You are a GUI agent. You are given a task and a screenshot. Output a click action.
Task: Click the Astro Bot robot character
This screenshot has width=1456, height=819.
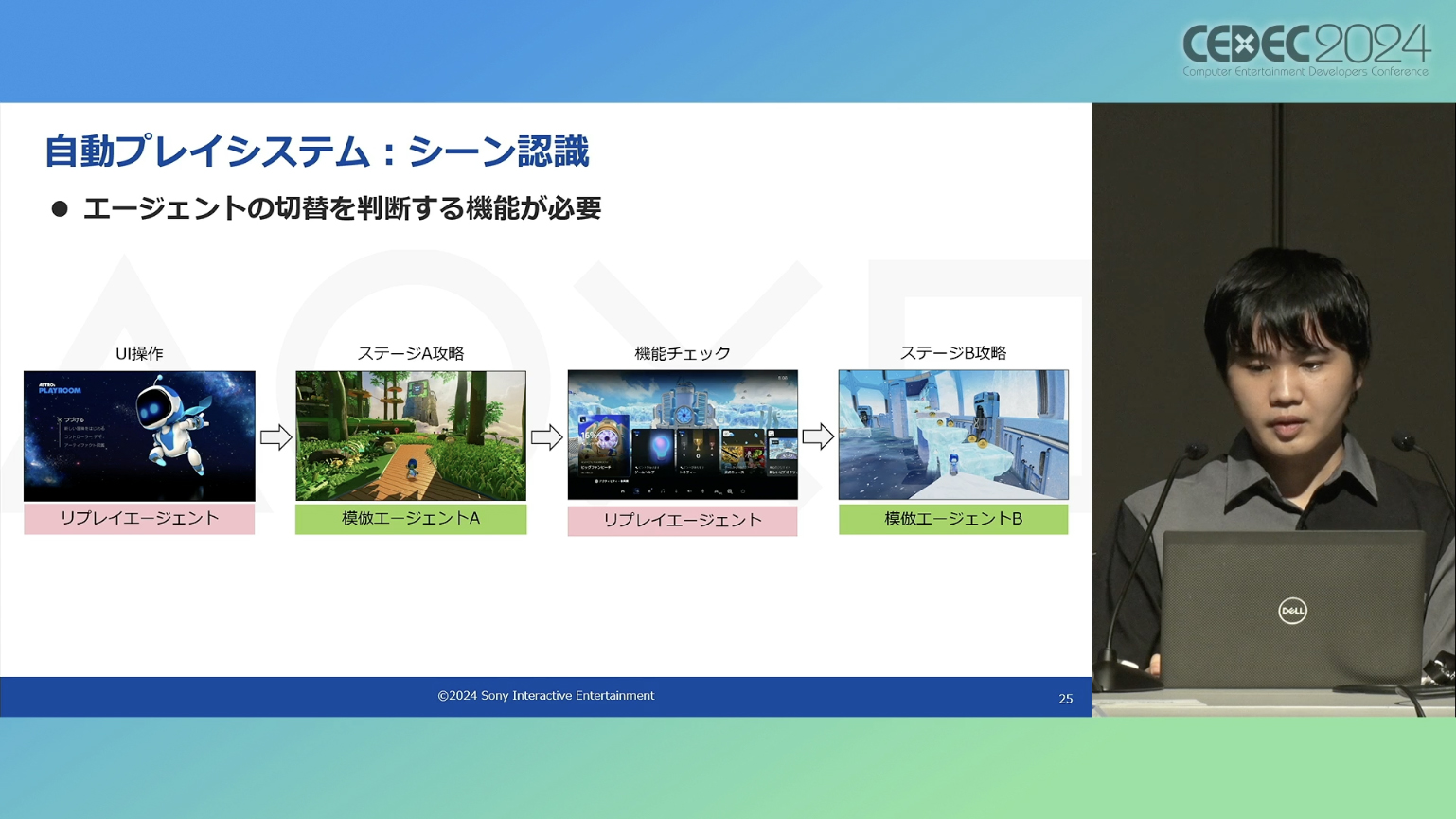[x=170, y=426]
